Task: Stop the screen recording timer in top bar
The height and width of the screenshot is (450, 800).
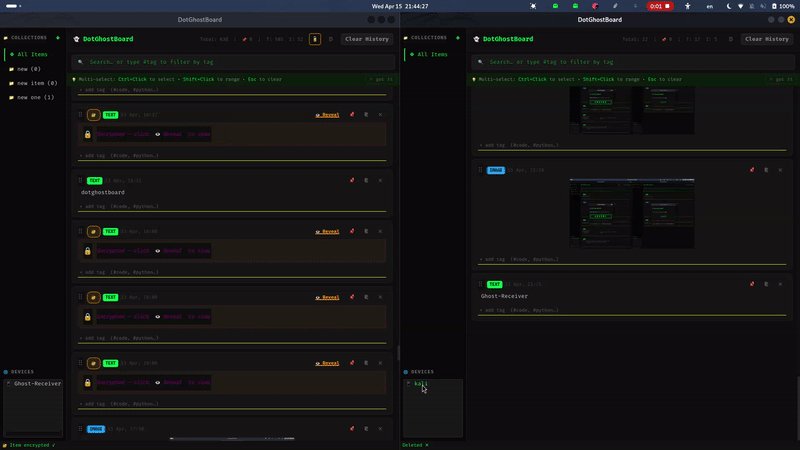Action: point(660,6)
